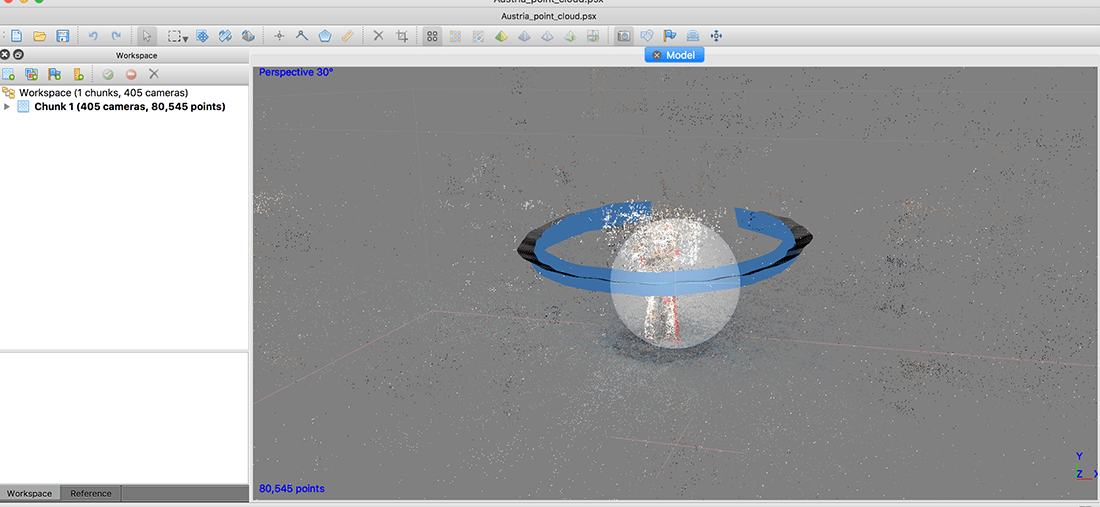The height and width of the screenshot is (507, 1100).
Task: Delete selection with the toolbar X icon
Action: (x=378, y=36)
